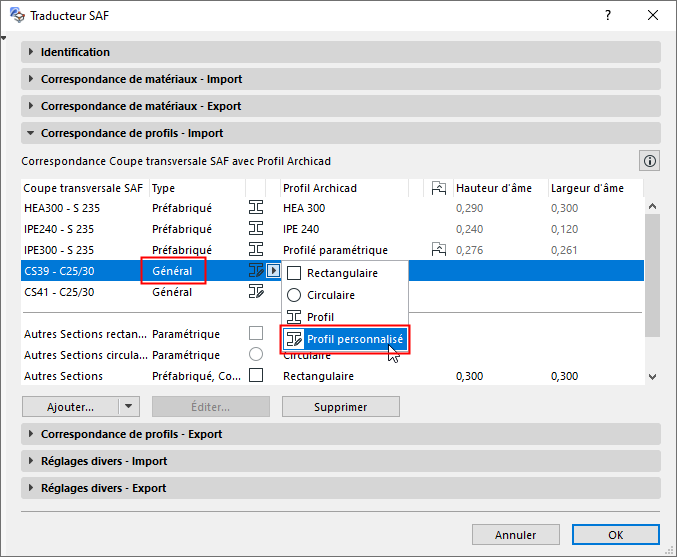Open the Ajouter button dropdown arrow
The height and width of the screenshot is (557, 677).
[x=128, y=407]
